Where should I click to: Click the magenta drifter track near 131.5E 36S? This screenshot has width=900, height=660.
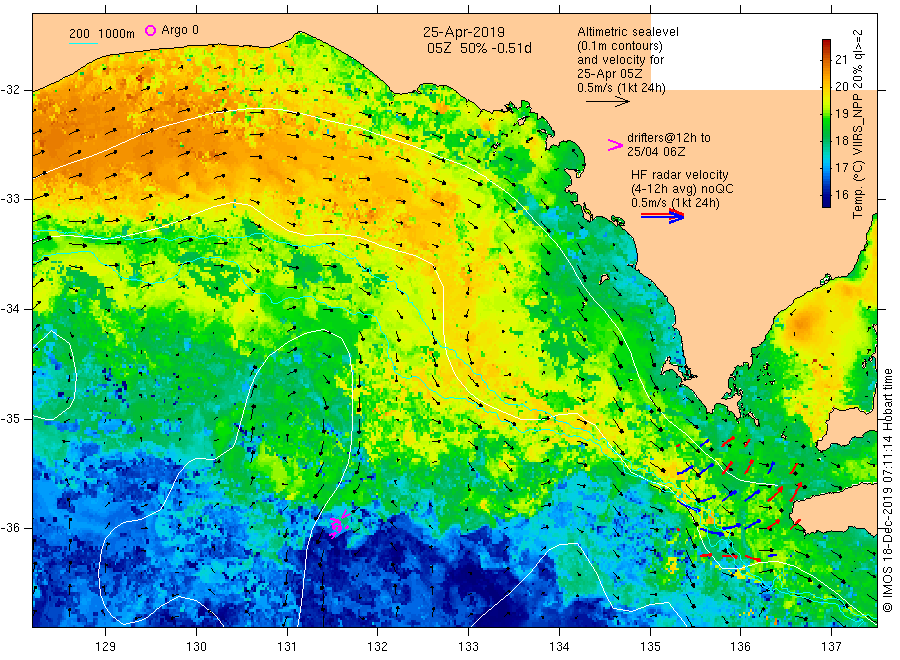click(340, 523)
